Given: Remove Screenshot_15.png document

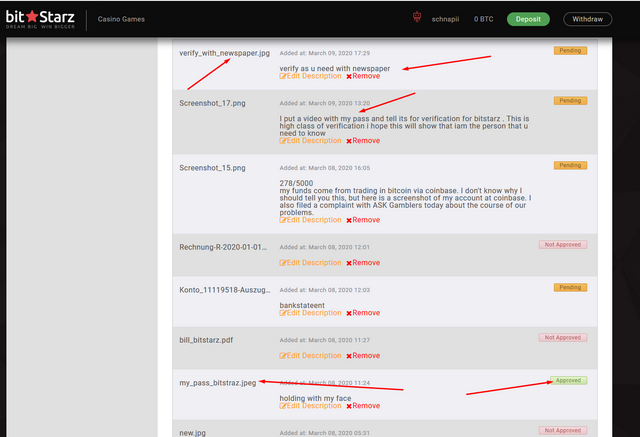Looking at the screenshot, I should click(x=363, y=220).
